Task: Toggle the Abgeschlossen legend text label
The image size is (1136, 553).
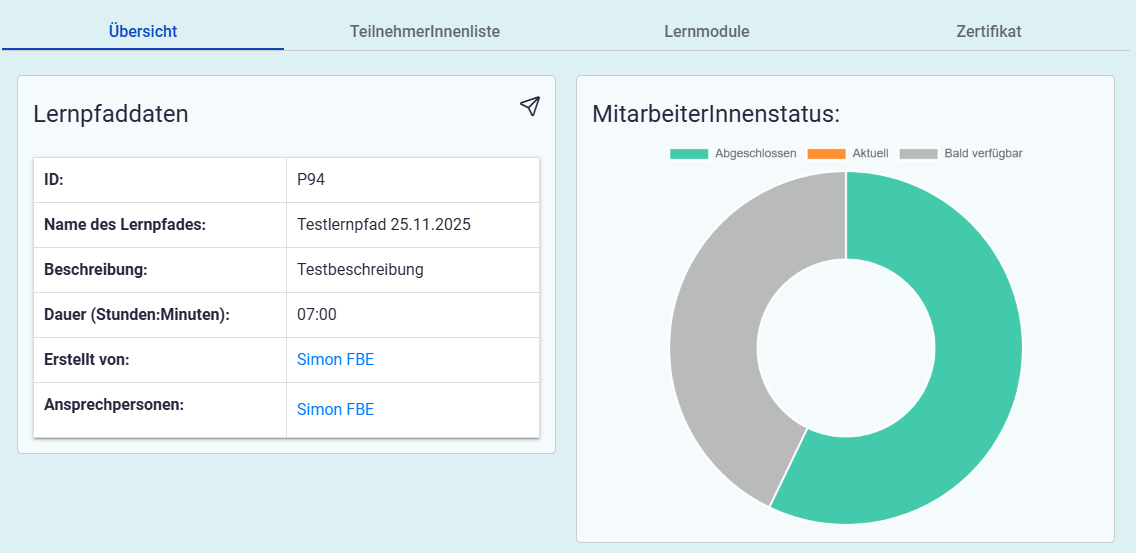Action: pyautogui.click(x=755, y=154)
